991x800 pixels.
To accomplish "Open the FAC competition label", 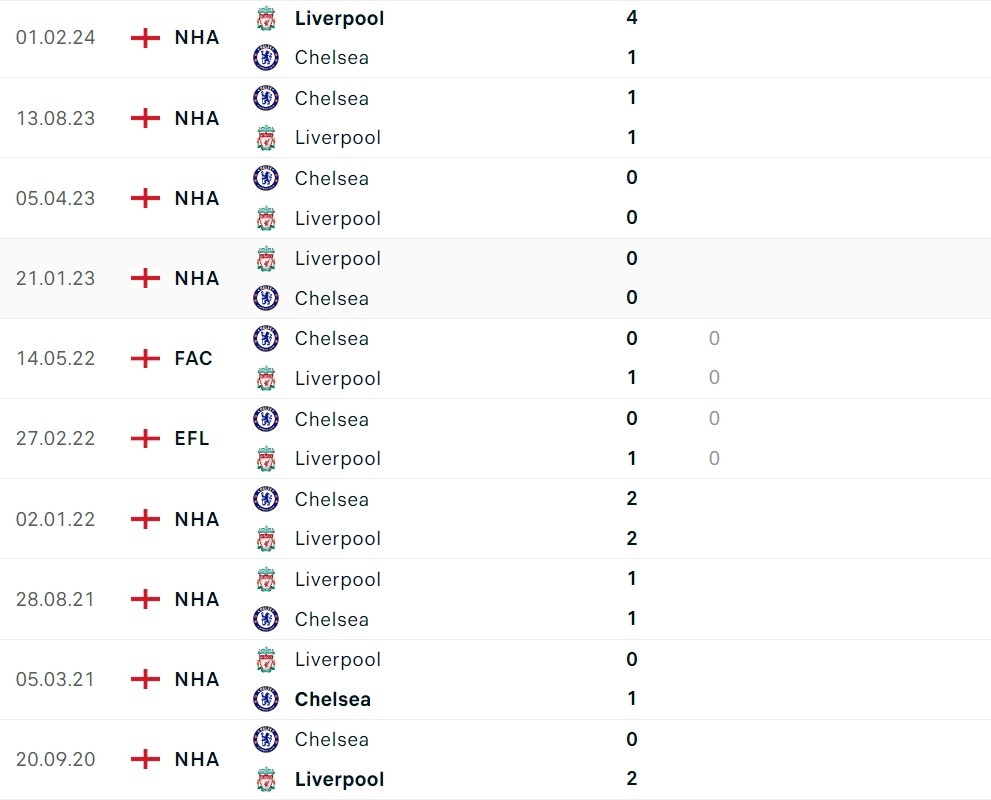I will tap(193, 358).
